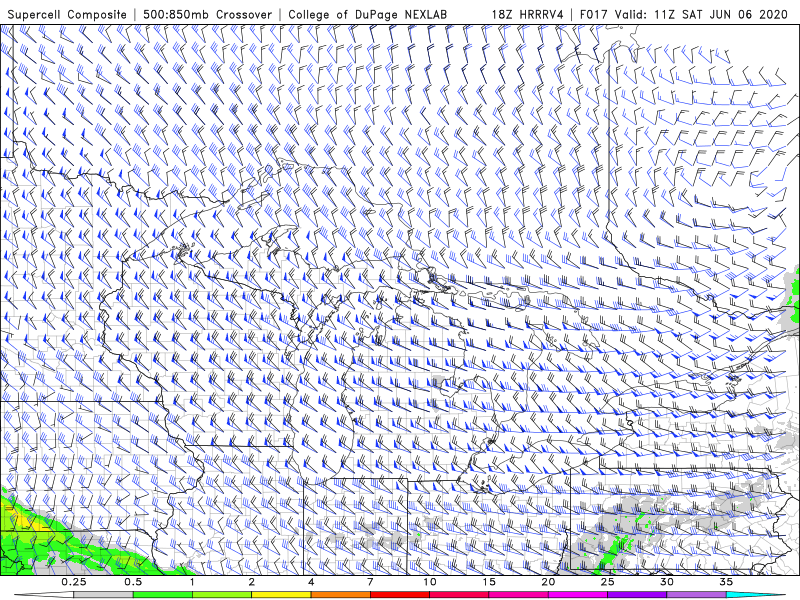Select the yellow 2–4 legend swatch
Image resolution: width=800 pixels, height=600 pixels.
[x=281, y=595]
